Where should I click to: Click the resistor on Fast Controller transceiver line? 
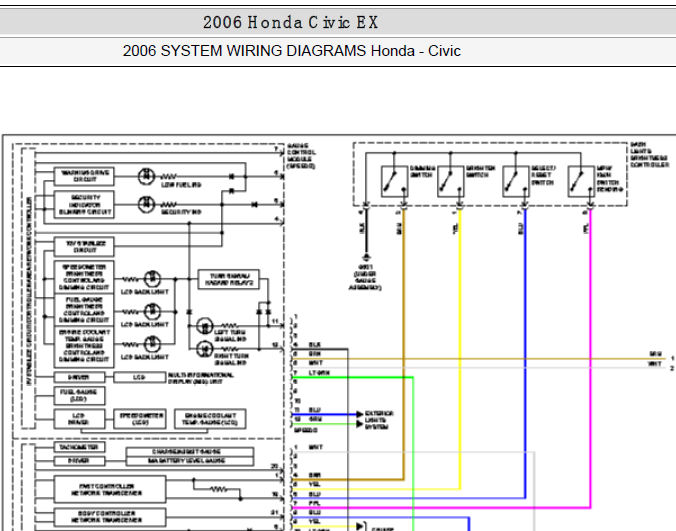(219, 489)
